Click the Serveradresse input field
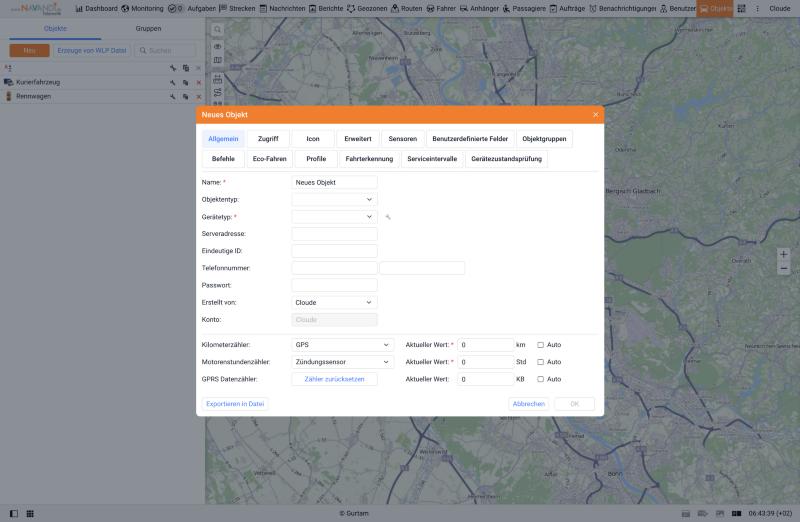The image size is (800, 522). [334, 234]
